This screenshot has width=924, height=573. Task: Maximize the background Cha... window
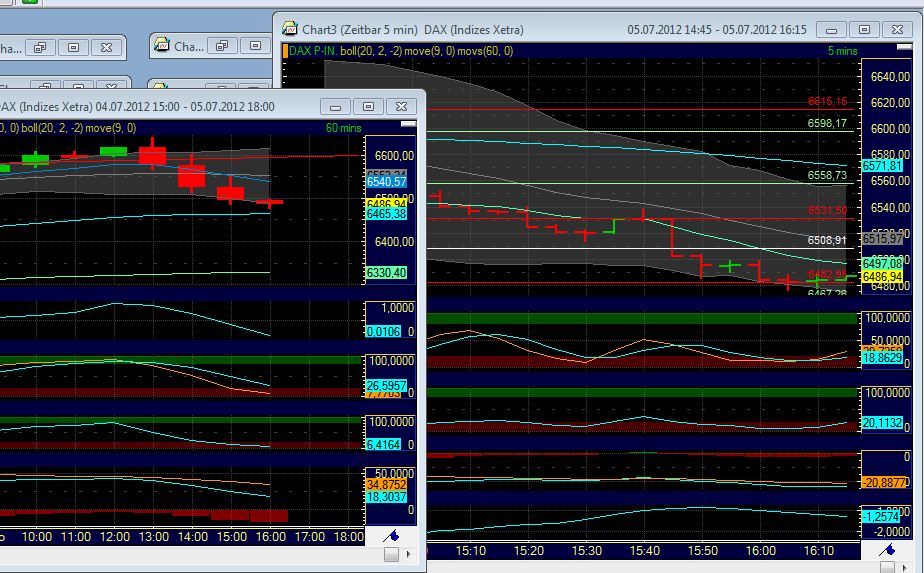[255, 46]
